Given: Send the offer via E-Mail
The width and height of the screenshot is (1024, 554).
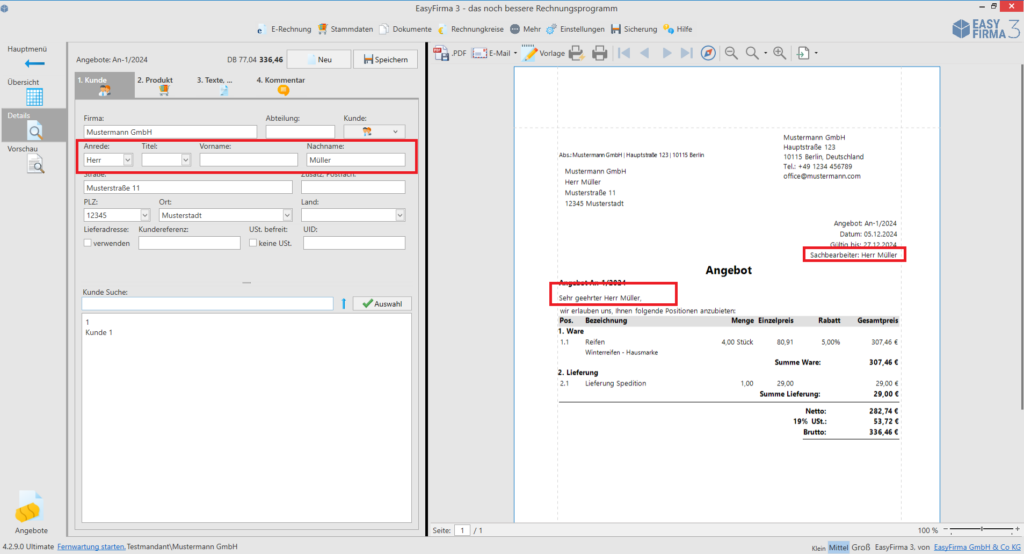Looking at the screenshot, I should tap(492, 53).
